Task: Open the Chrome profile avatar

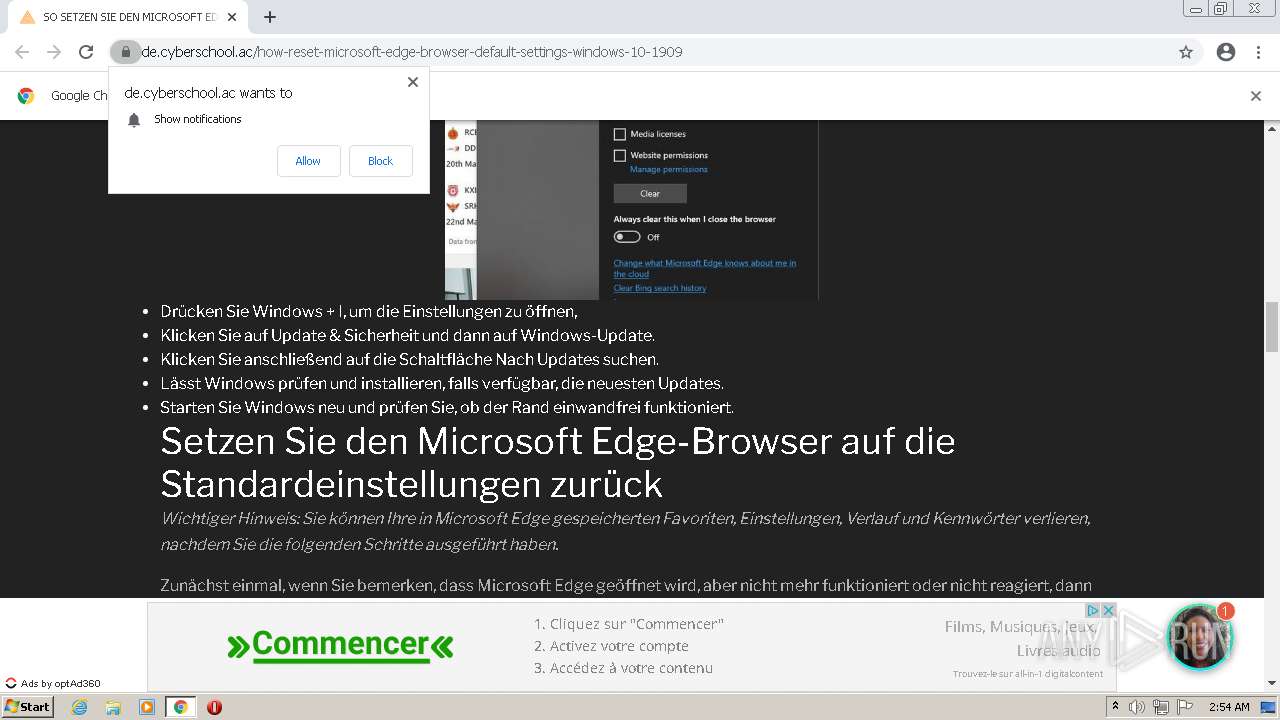Action: coord(1226,52)
